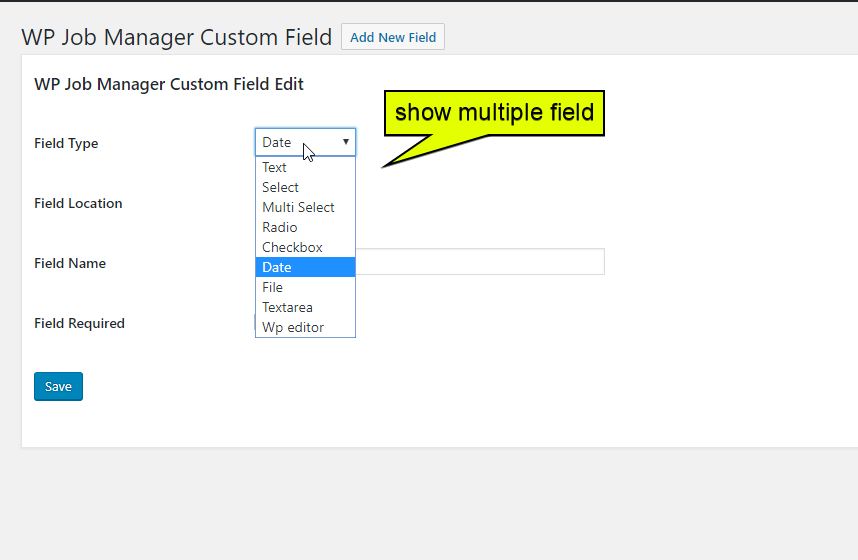This screenshot has height=560, width=858.
Task: Click the WP Job Manager Custom Field heading
Action: point(177,37)
